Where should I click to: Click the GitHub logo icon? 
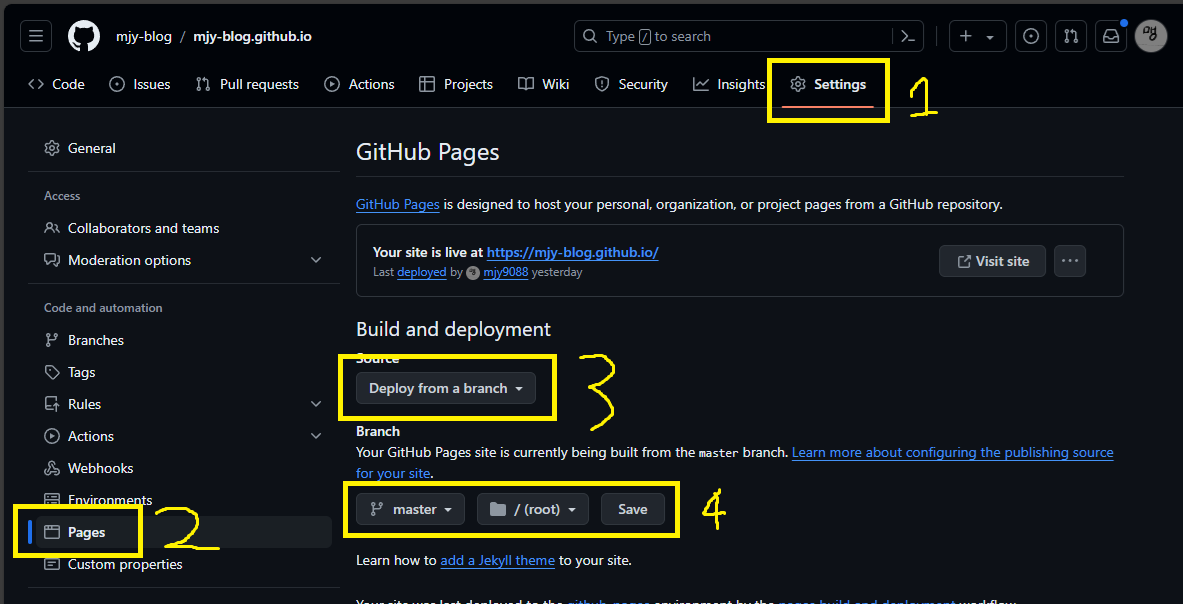(x=84, y=37)
